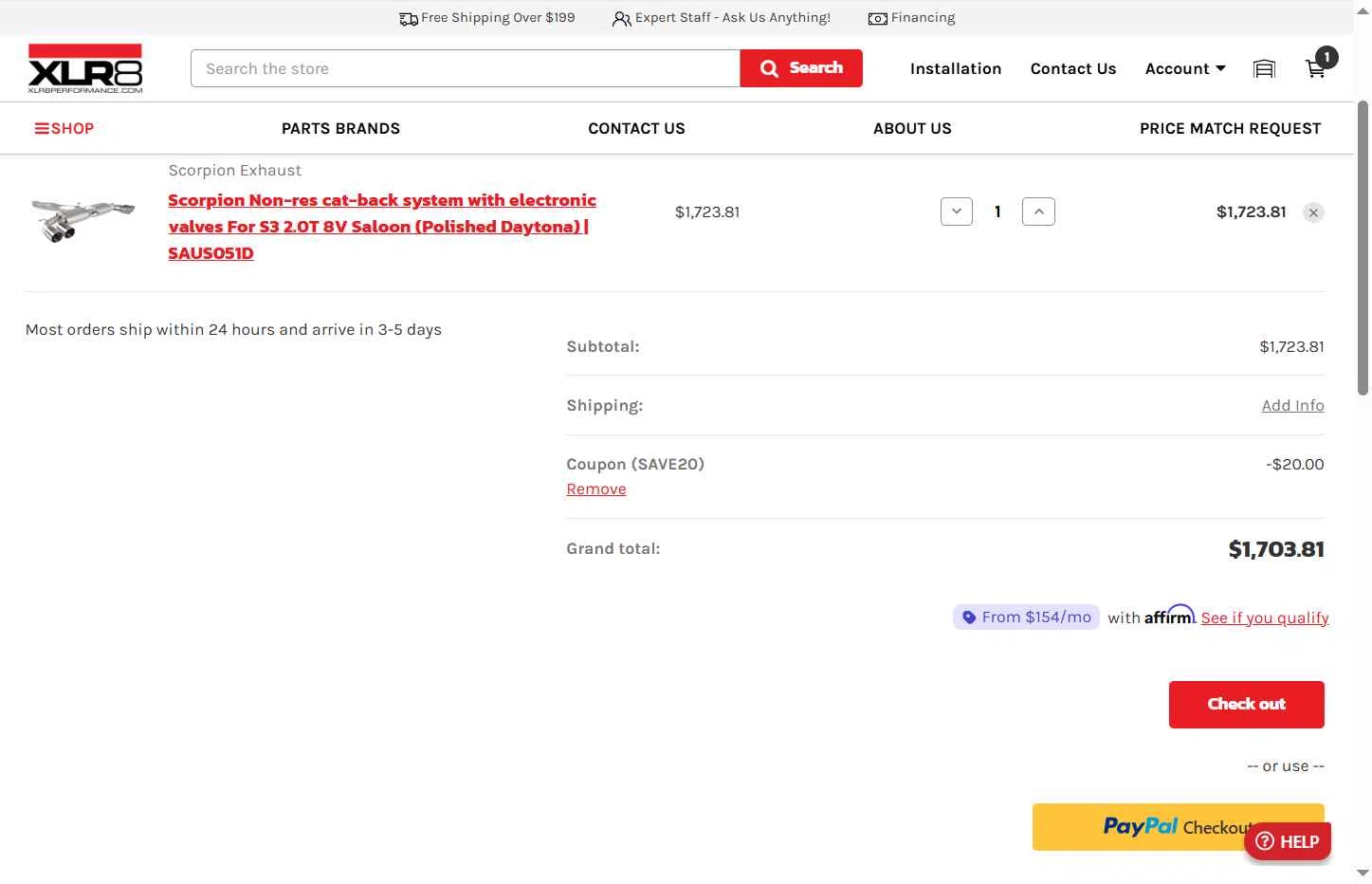Remove the Scorpion exhaust from cart

coord(1313,212)
